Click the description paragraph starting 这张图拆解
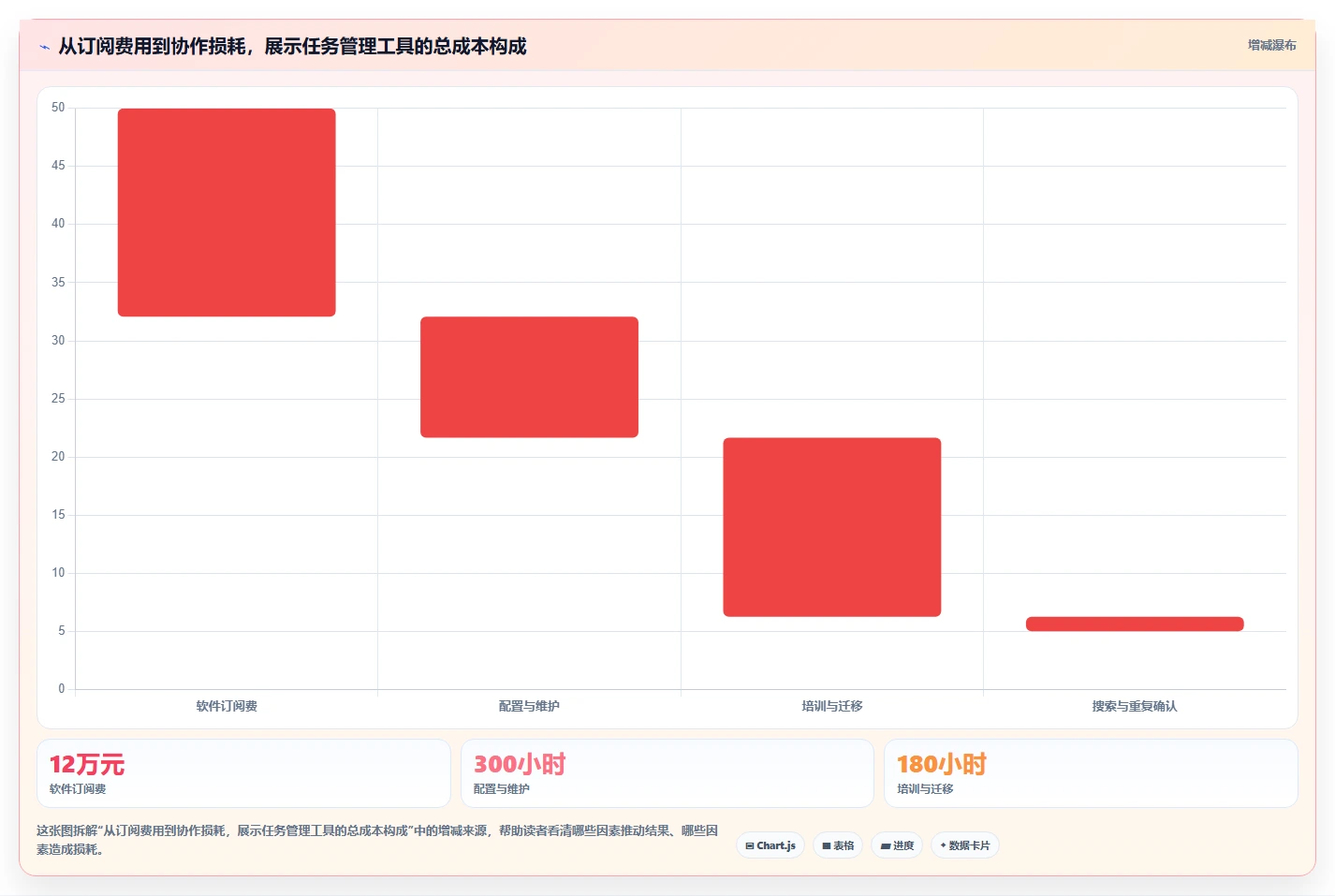 (x=378, y=840)
